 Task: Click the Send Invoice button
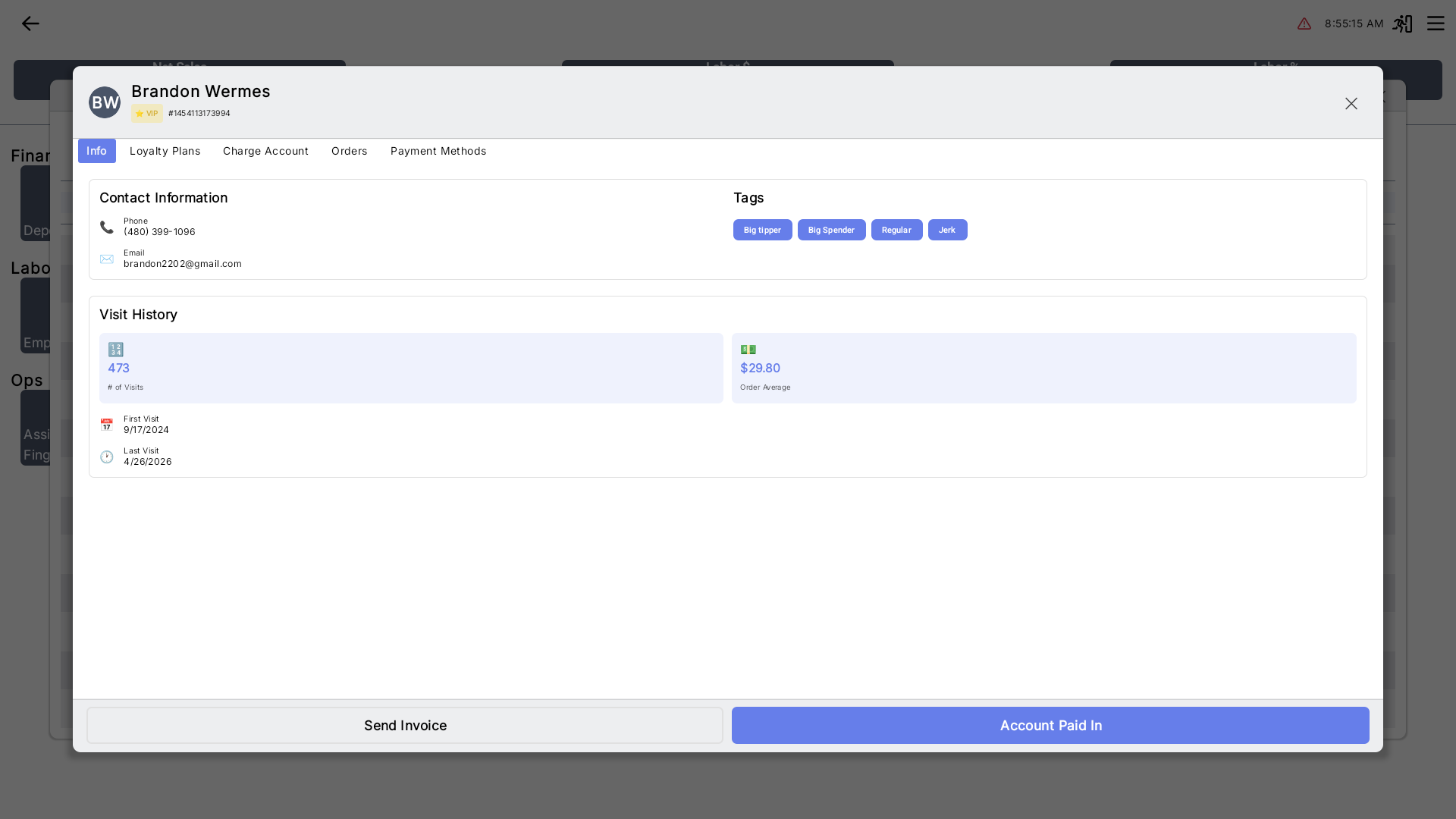click(x=405, y=726)
